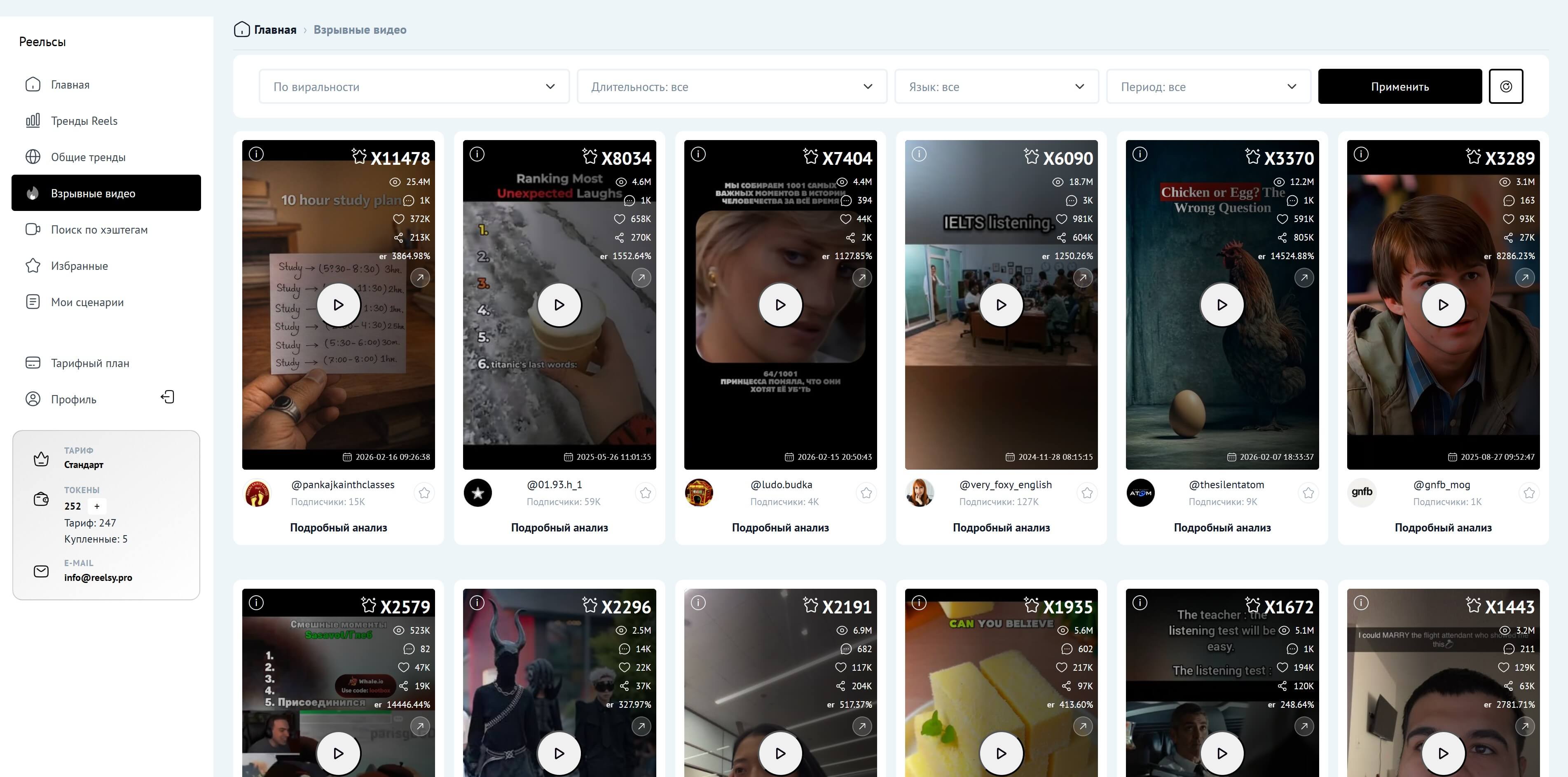This screenshot has width=1568, height=777.
Task: Open Поиск по хэштегам in the sidebar
Action: pyautogui.click(x=98, y=229)
